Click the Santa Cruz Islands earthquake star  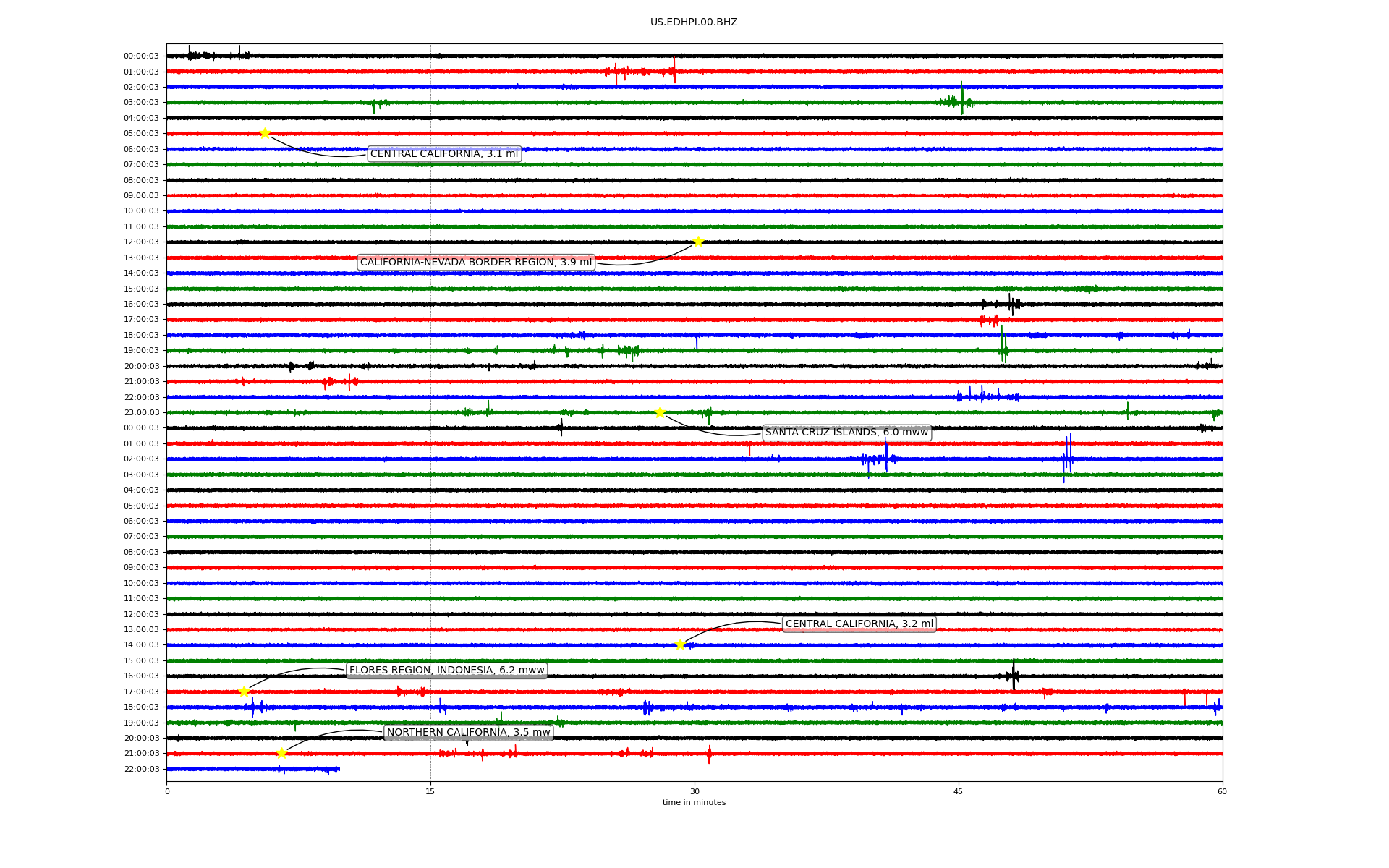(x=660, y=412)
